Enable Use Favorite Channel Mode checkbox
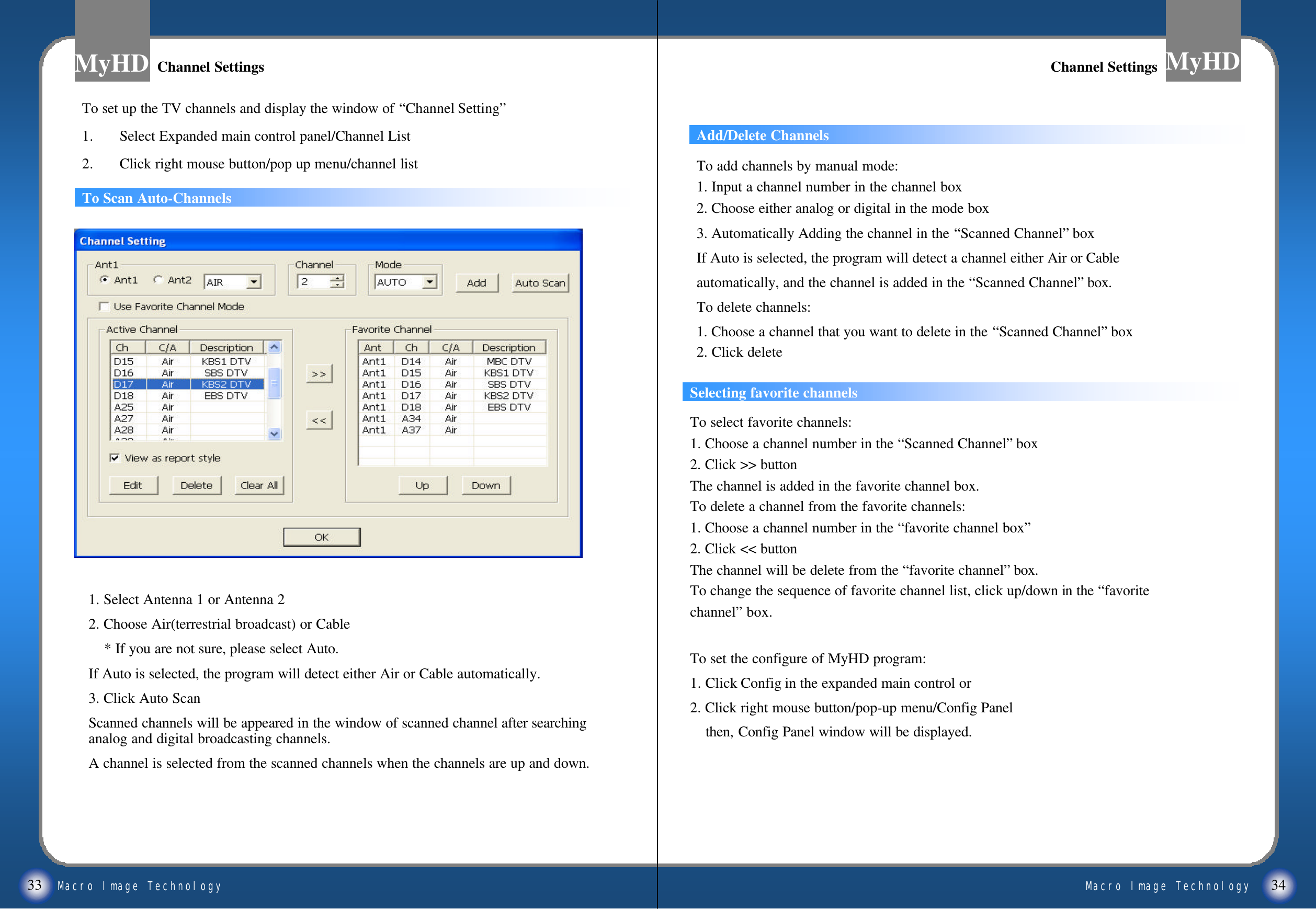This screenshot has height=909, width=1316. (104, 306)
